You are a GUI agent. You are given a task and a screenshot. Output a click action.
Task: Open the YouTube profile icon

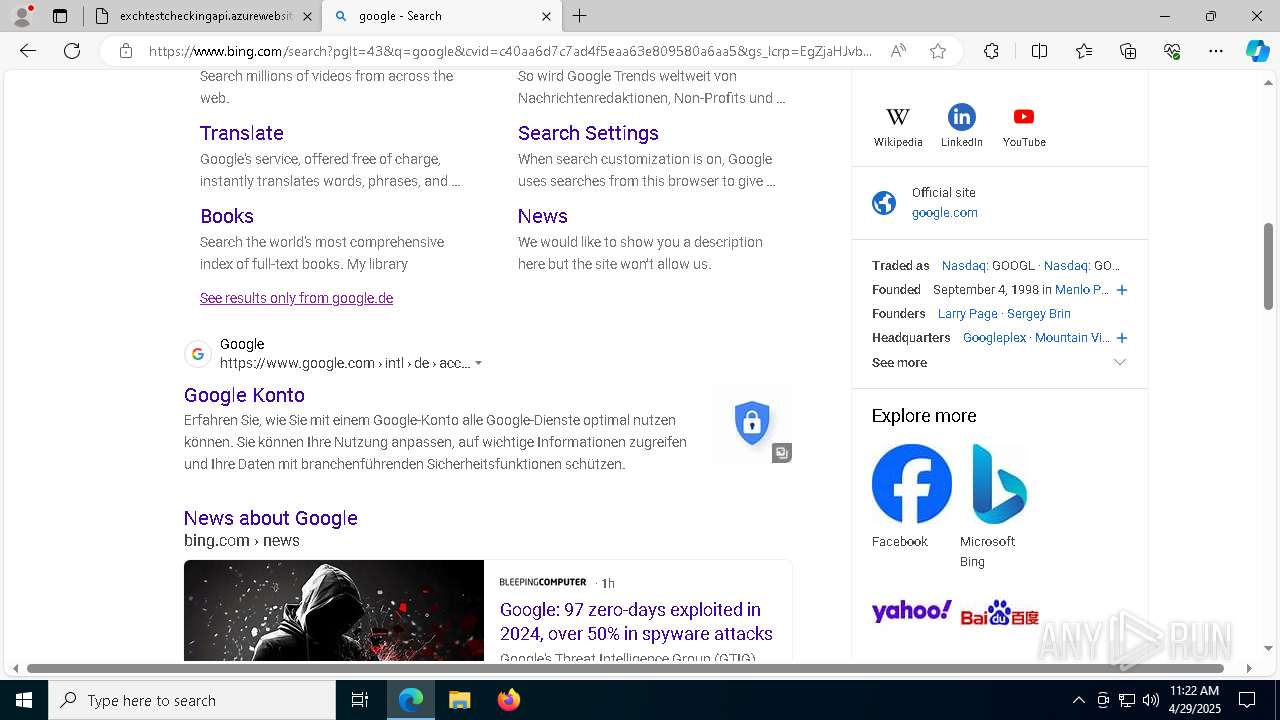[1024, 117]
